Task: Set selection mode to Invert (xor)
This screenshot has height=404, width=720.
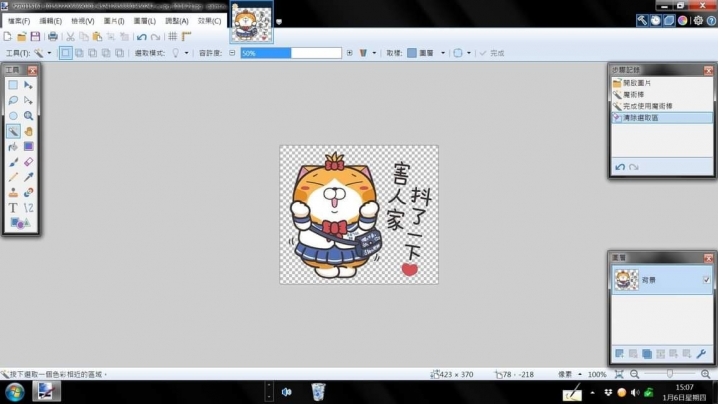Action: tap(119, 53)
